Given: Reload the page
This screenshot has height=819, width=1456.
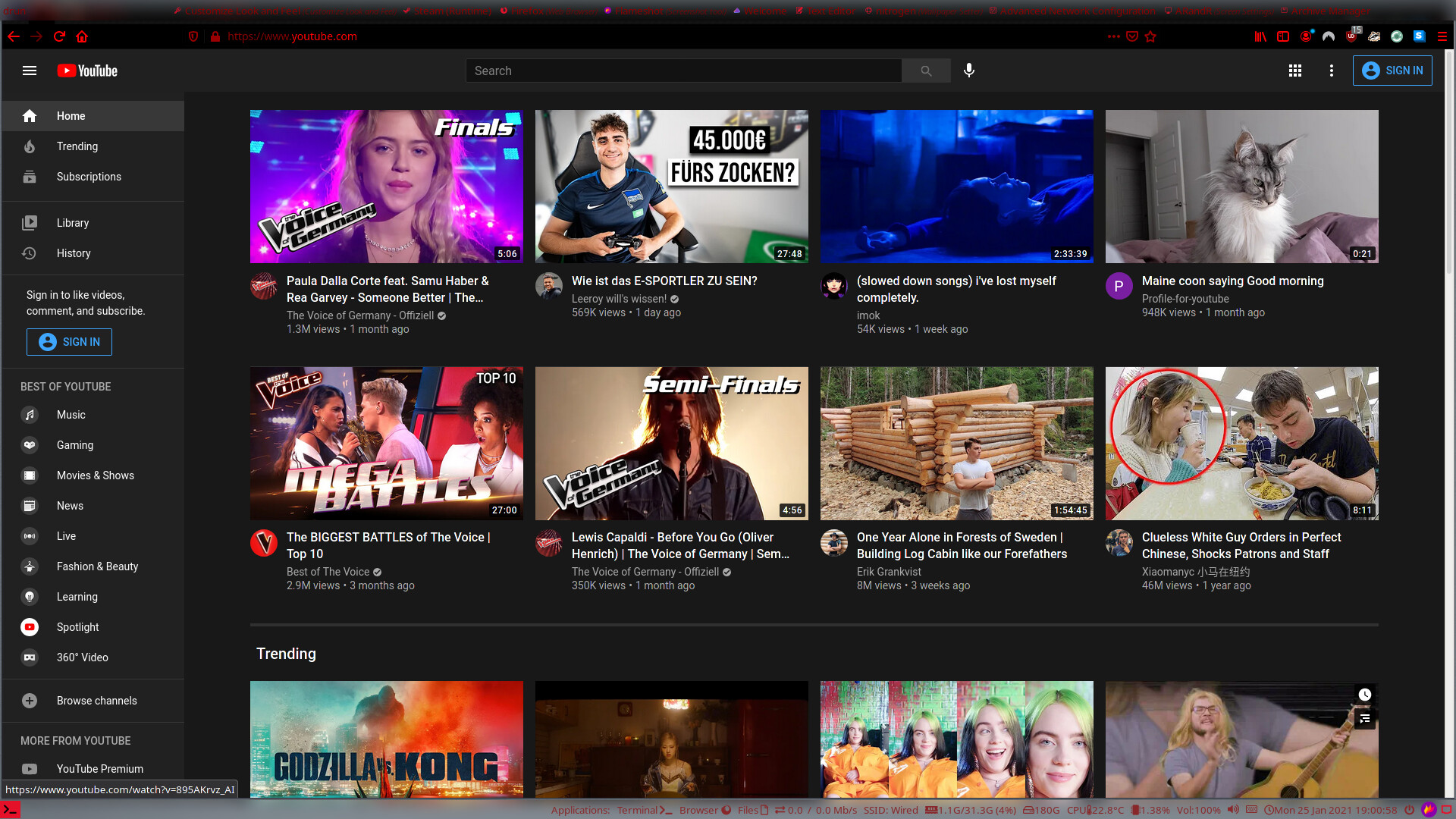Looking at the screenshot, I should 59,36.
